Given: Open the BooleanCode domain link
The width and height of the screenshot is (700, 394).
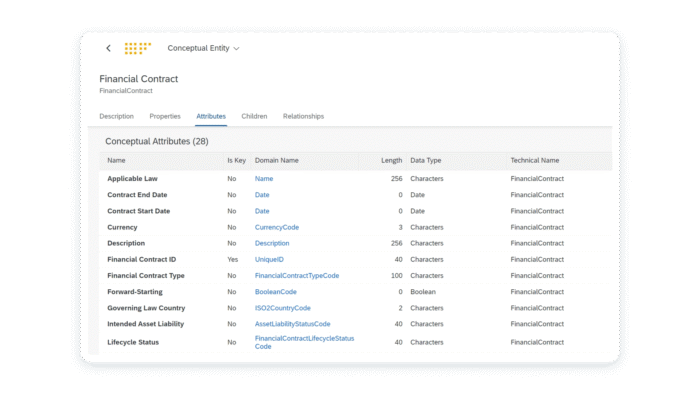Looking at the screenshot, I should pos(275,292).
